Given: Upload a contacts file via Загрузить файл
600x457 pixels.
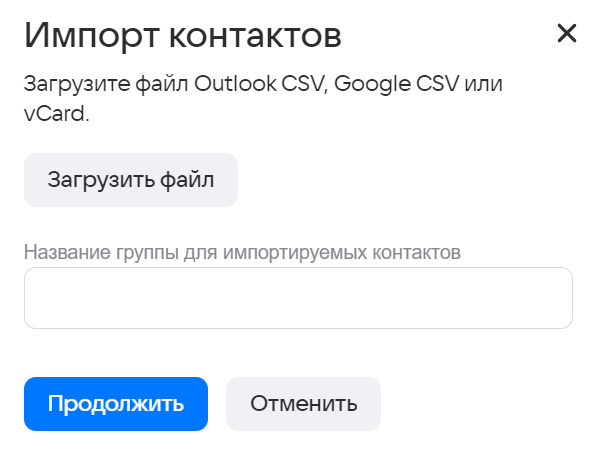Looking at the screenshot, I should 131,180.
